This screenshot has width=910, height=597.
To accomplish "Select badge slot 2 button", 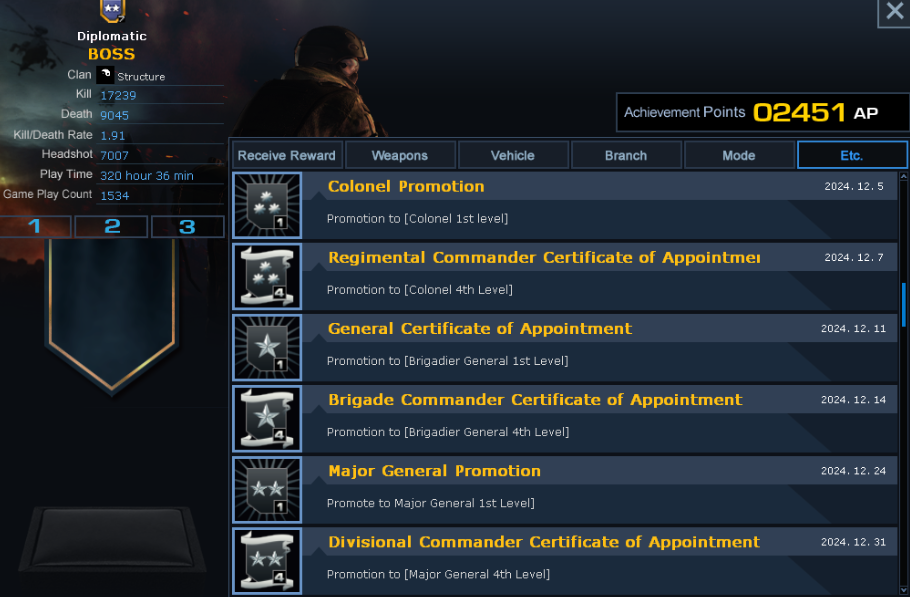I will tap(112, 226).
